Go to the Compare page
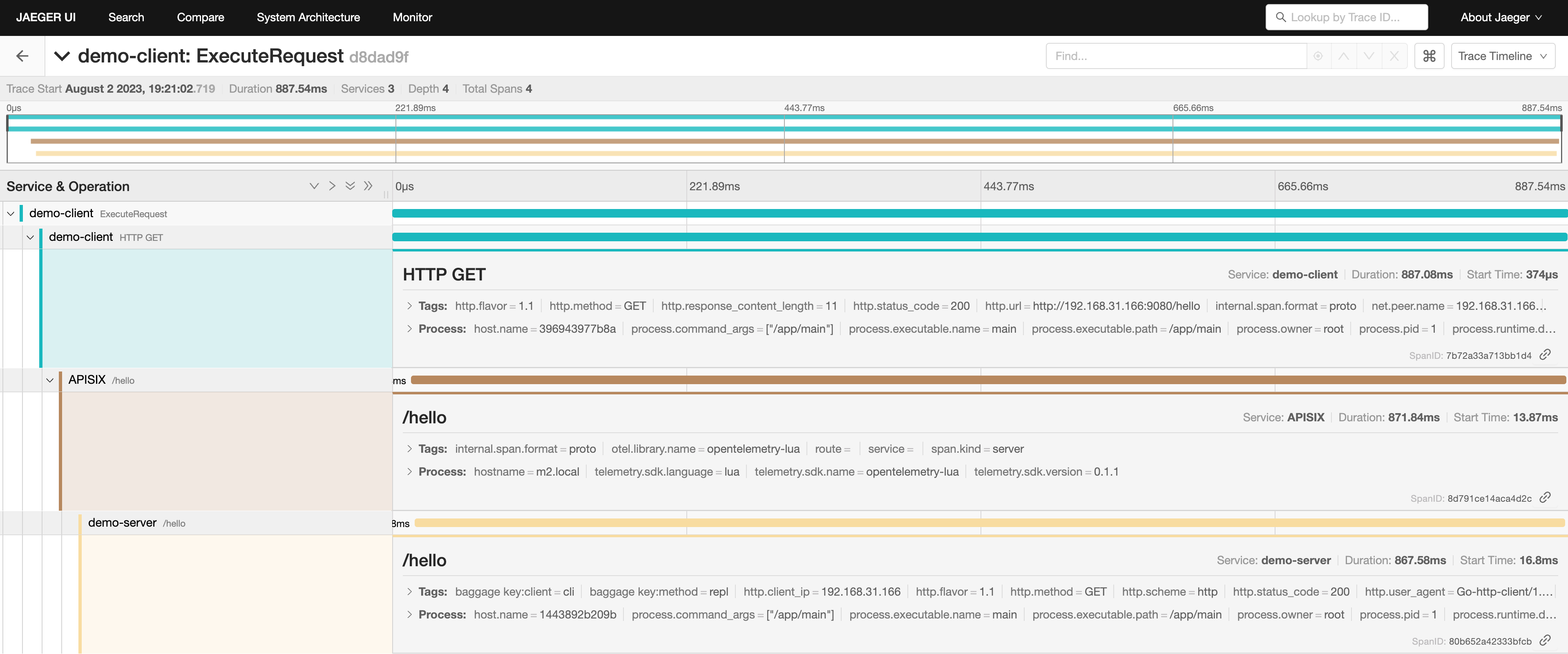Viewport: 1568px width, 654px height. coord(200,17)
